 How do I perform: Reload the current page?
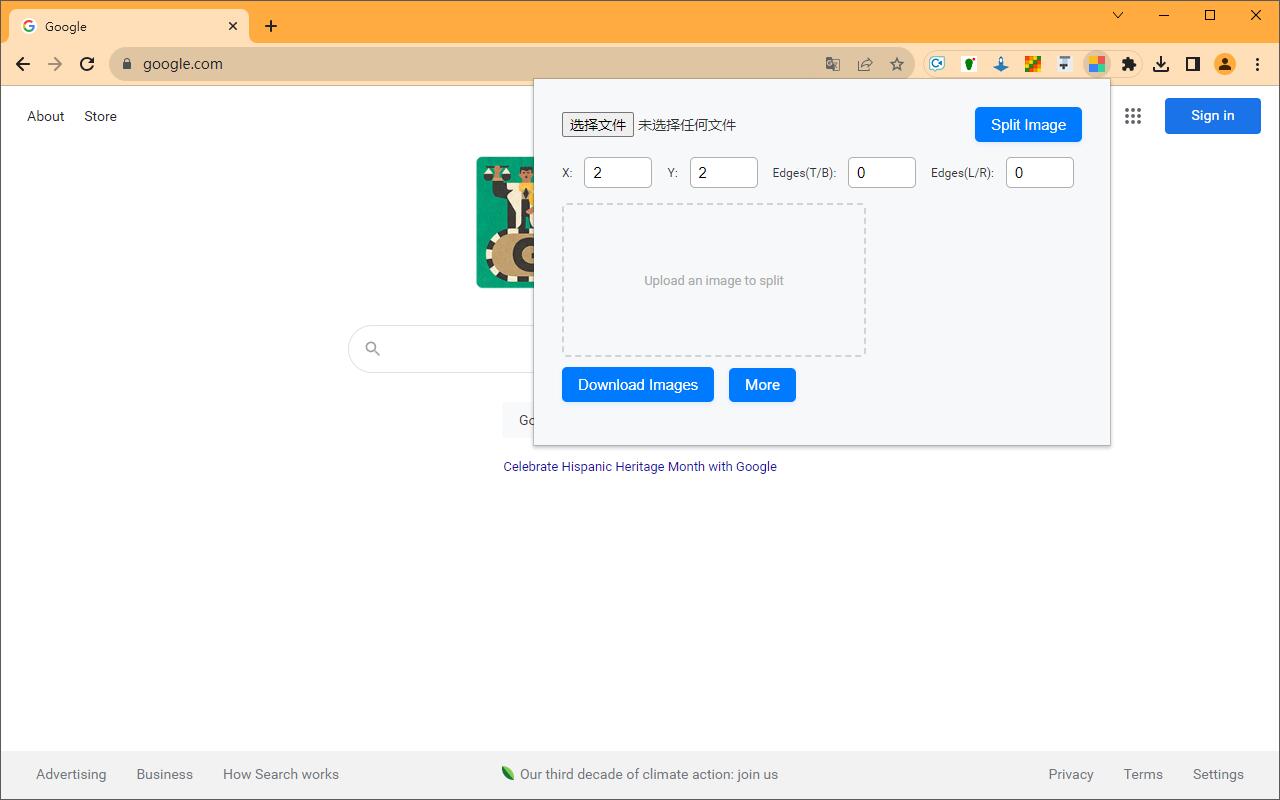[87, 64]
